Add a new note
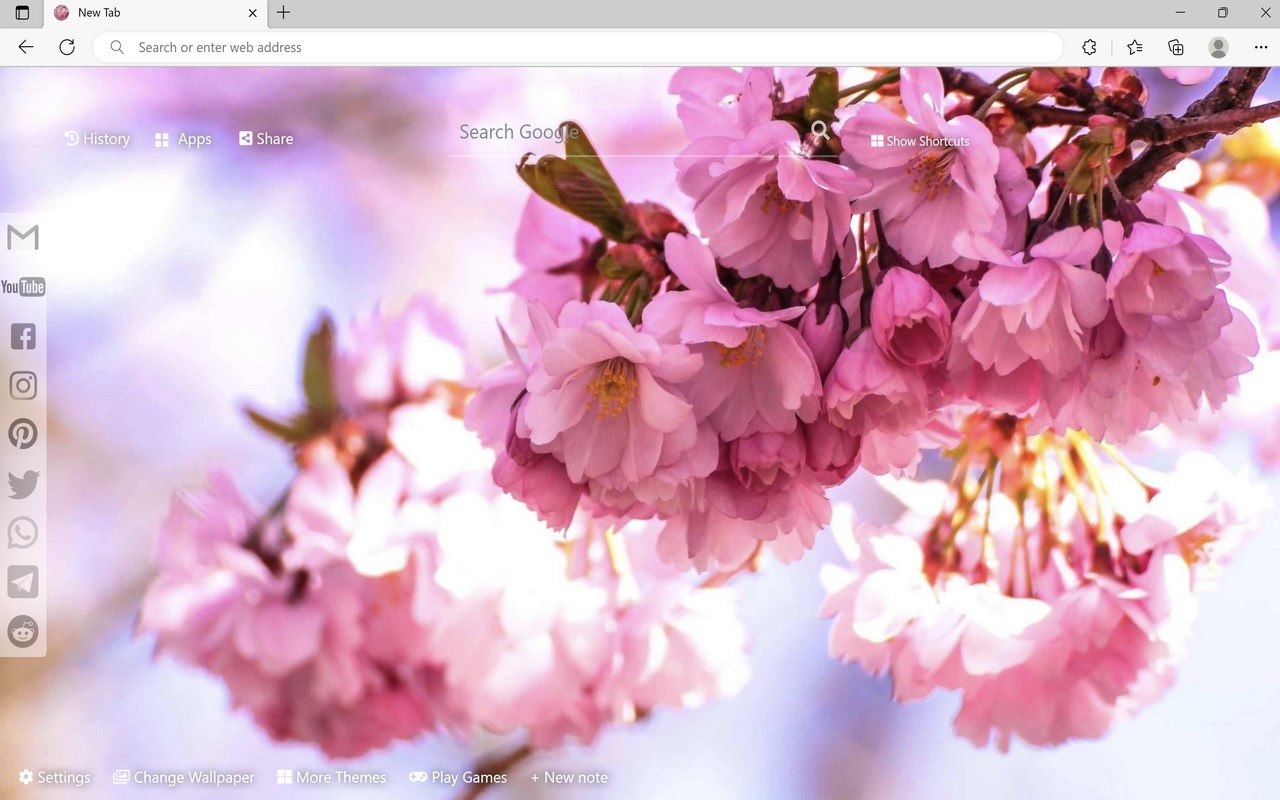Viewport: 1280px width, 800px height. [x=569, y=777]
